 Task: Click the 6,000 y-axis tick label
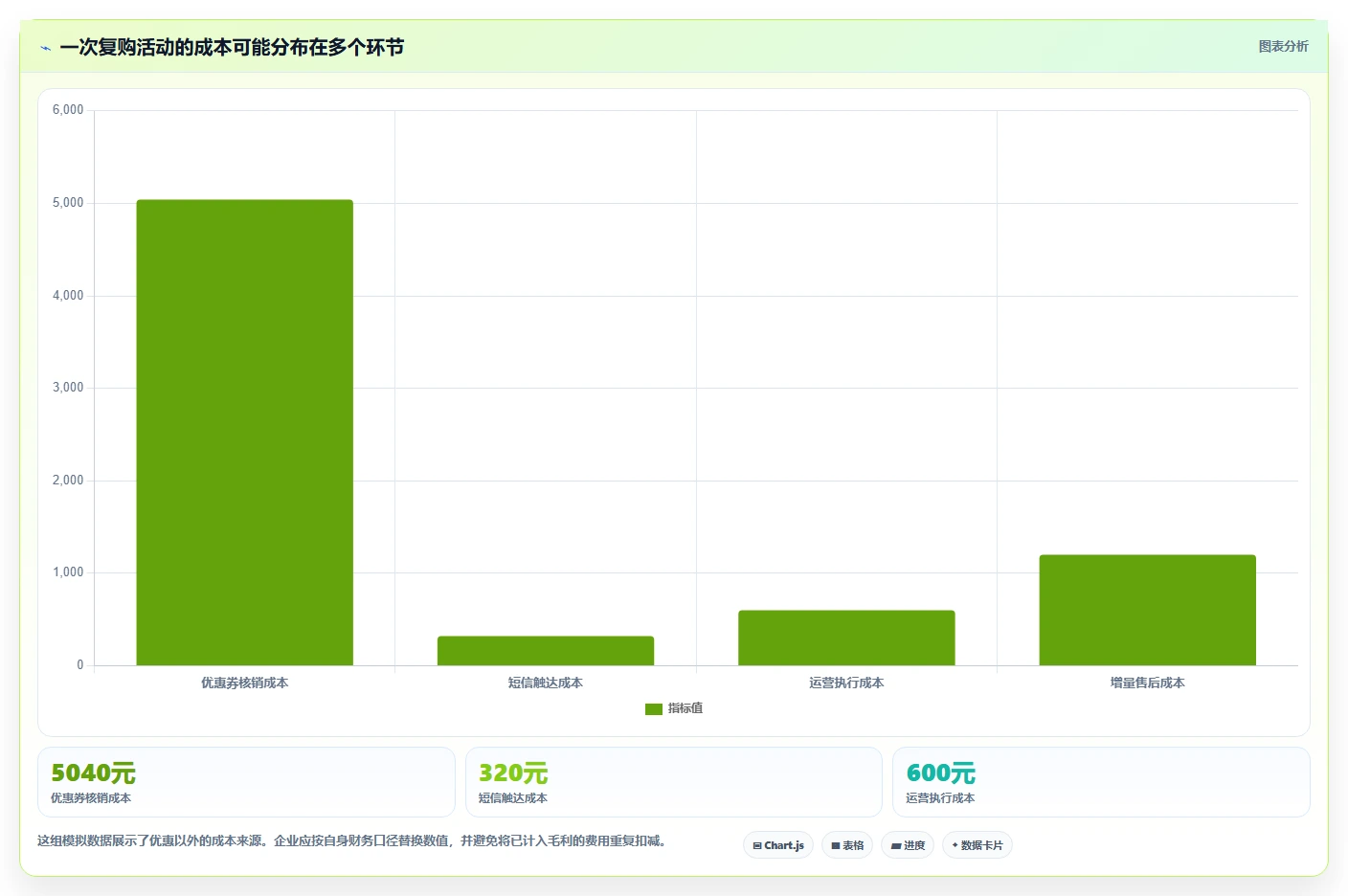[68, 110]
